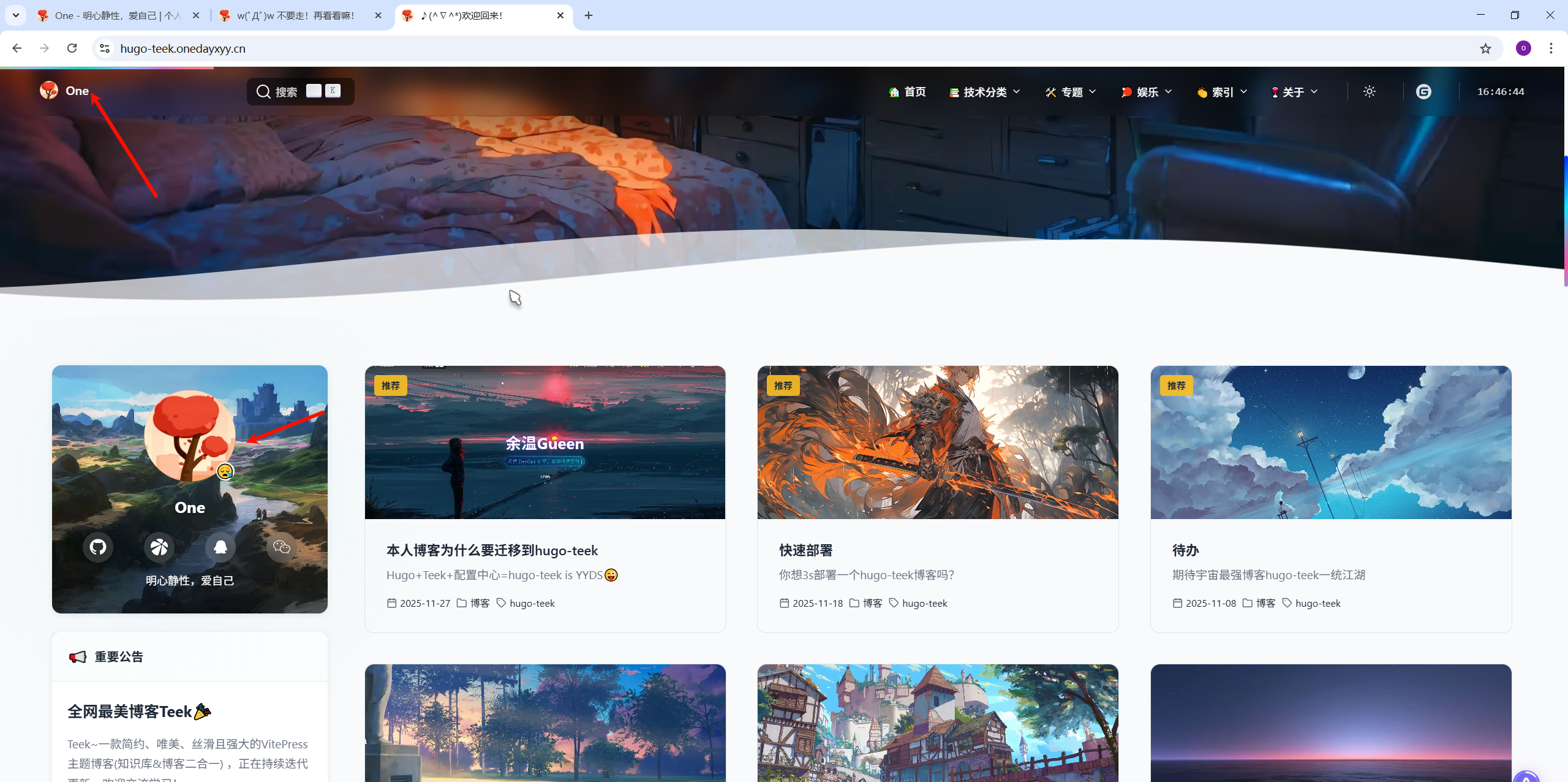Click the pinwheel icon in profile card
This screenshot has width=1568, height=782.
159,547
